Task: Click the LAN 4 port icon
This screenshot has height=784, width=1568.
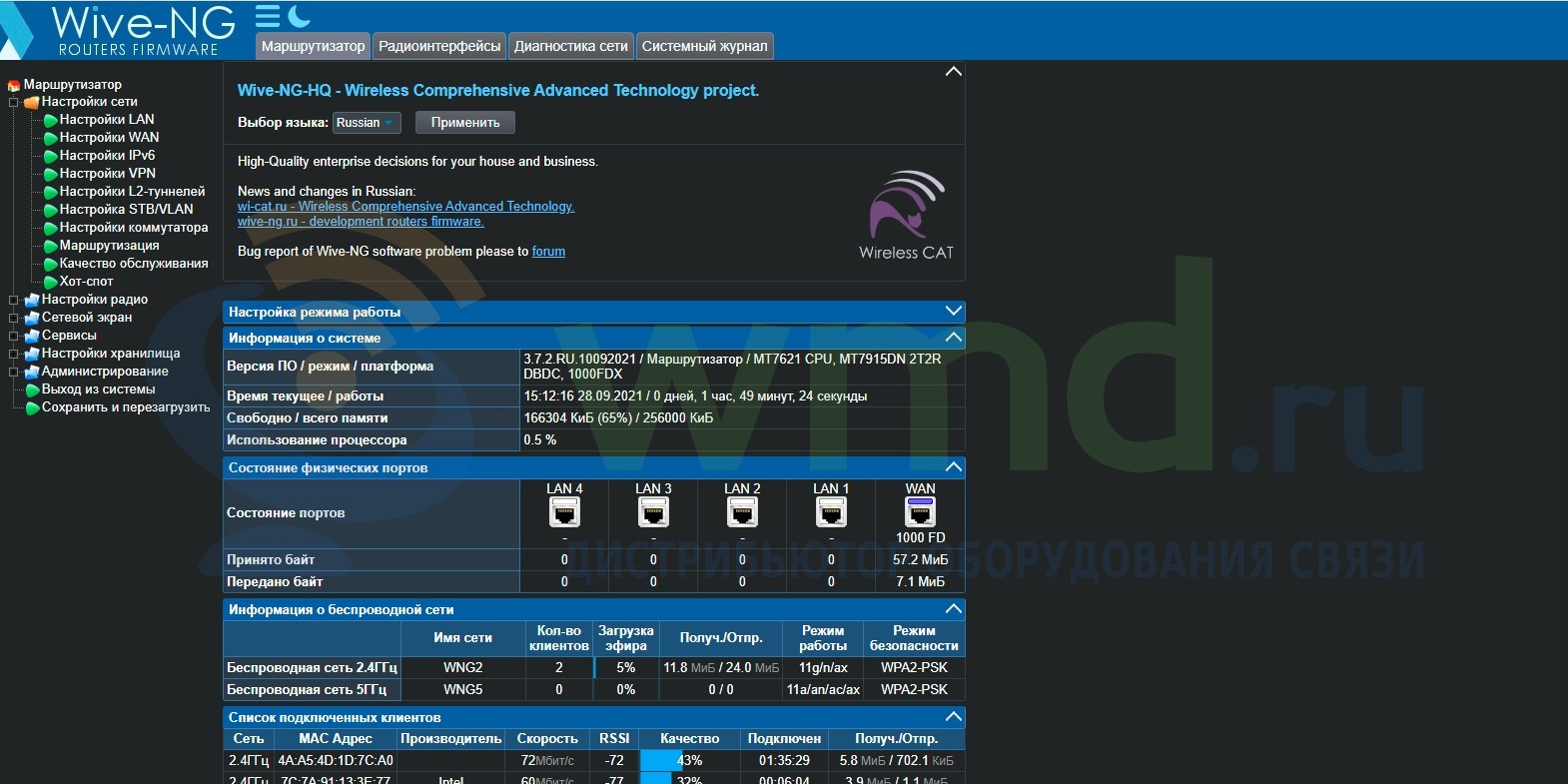Action: click(x=564, y=512)
